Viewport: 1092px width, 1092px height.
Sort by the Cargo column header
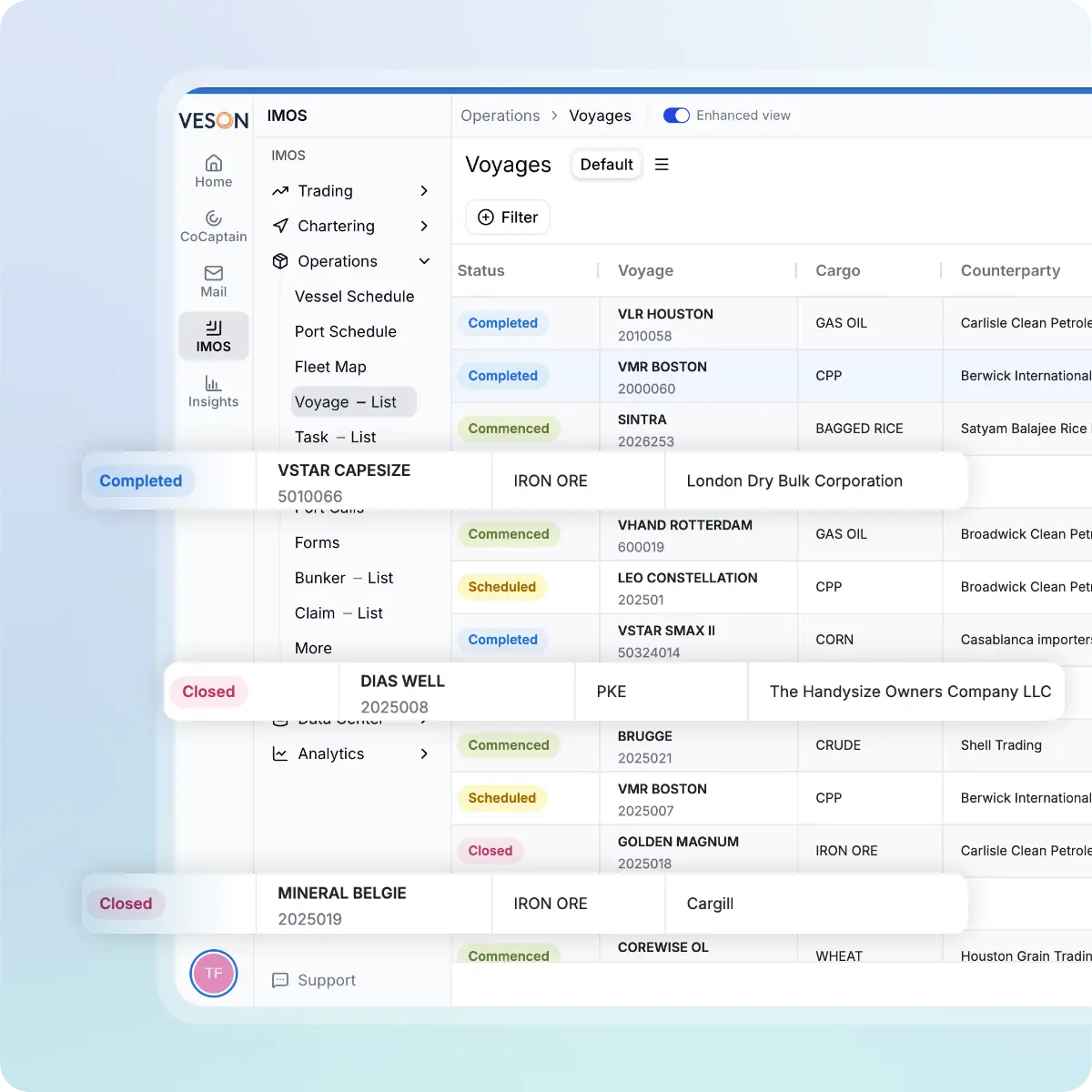pyautogui.click(x=837, y=270)
